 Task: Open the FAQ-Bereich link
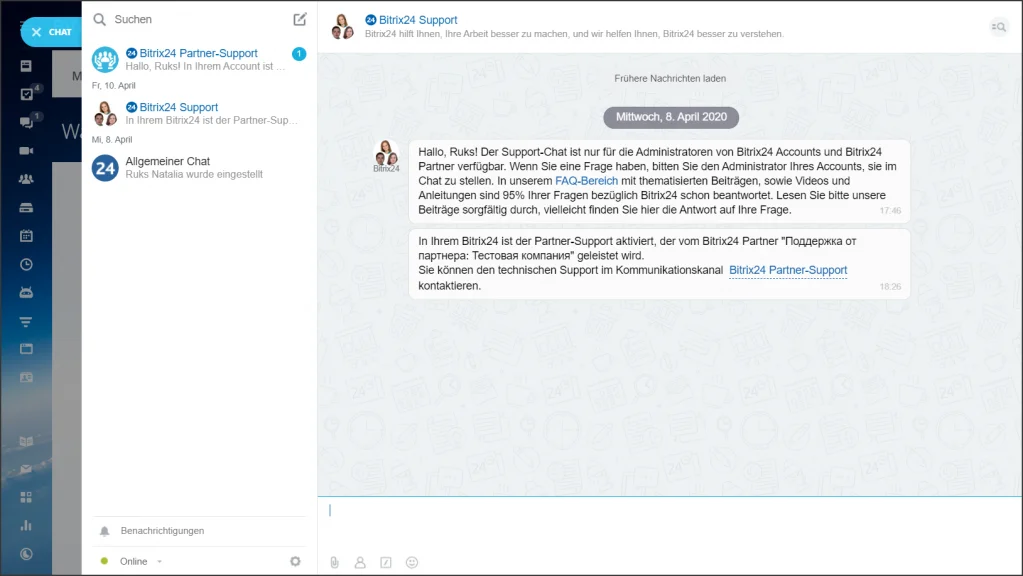586,181
